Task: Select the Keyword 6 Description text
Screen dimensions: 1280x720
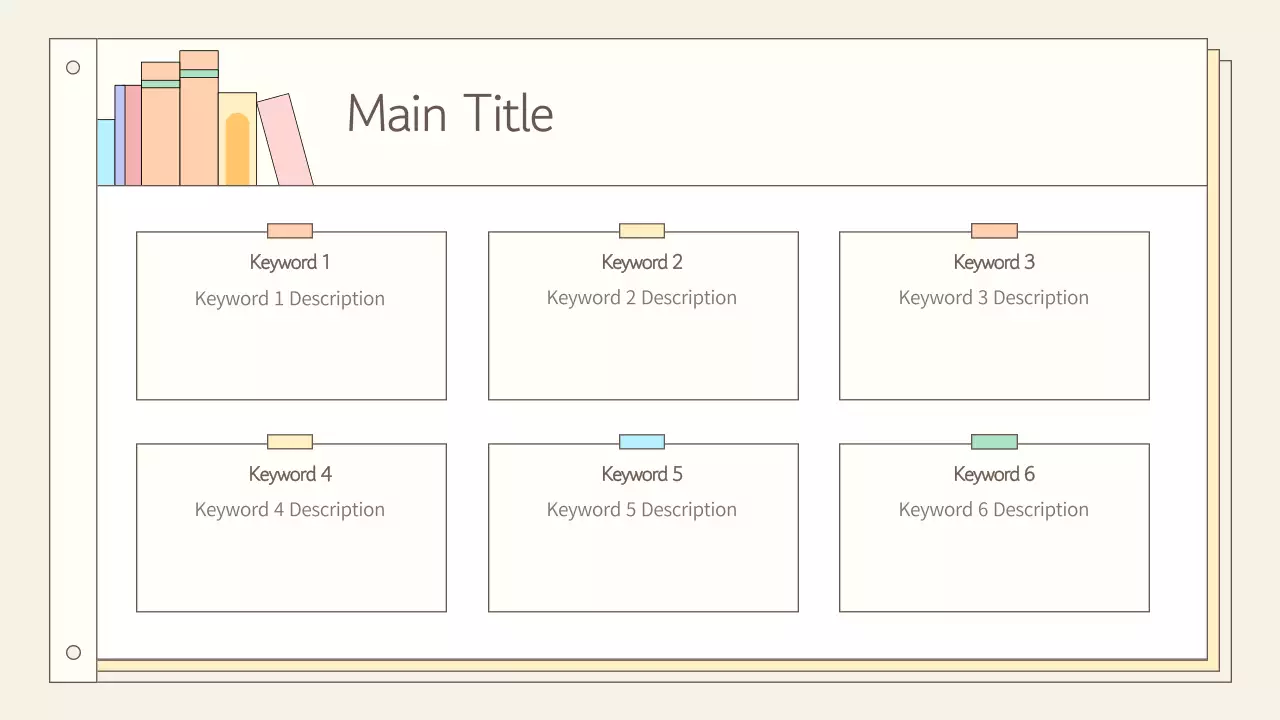Action: (994, 510)
